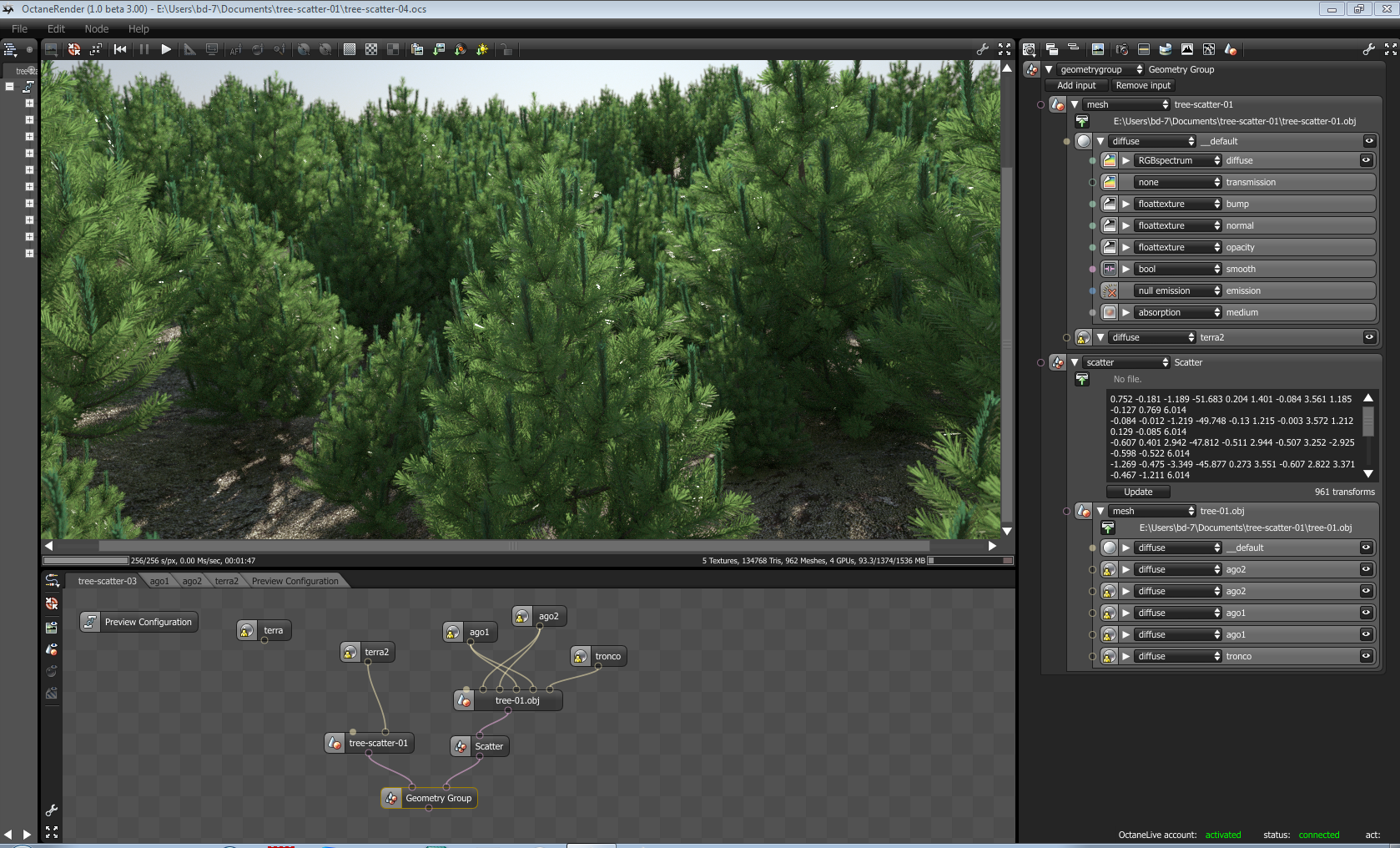The image size is (1400, 848).
Task: Open the Node menu
Action: coord(97,28)
